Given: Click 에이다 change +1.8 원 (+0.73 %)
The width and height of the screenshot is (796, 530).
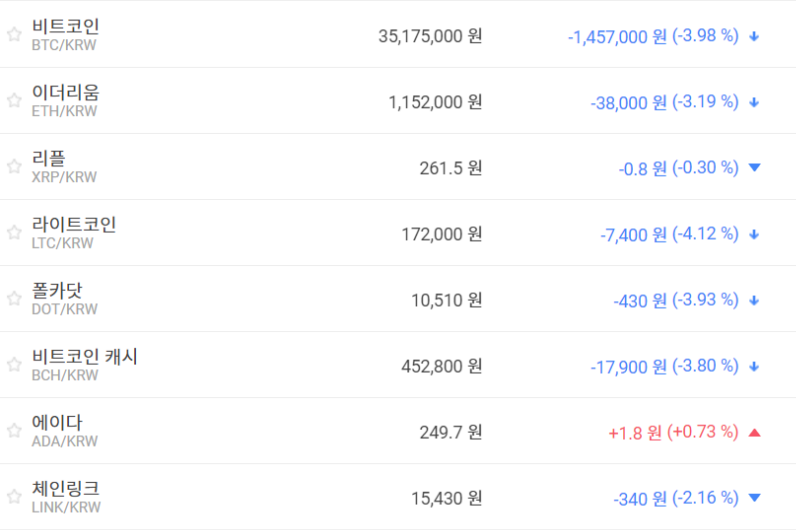Looking at the screenshot, I should click(x=673, y=432).
